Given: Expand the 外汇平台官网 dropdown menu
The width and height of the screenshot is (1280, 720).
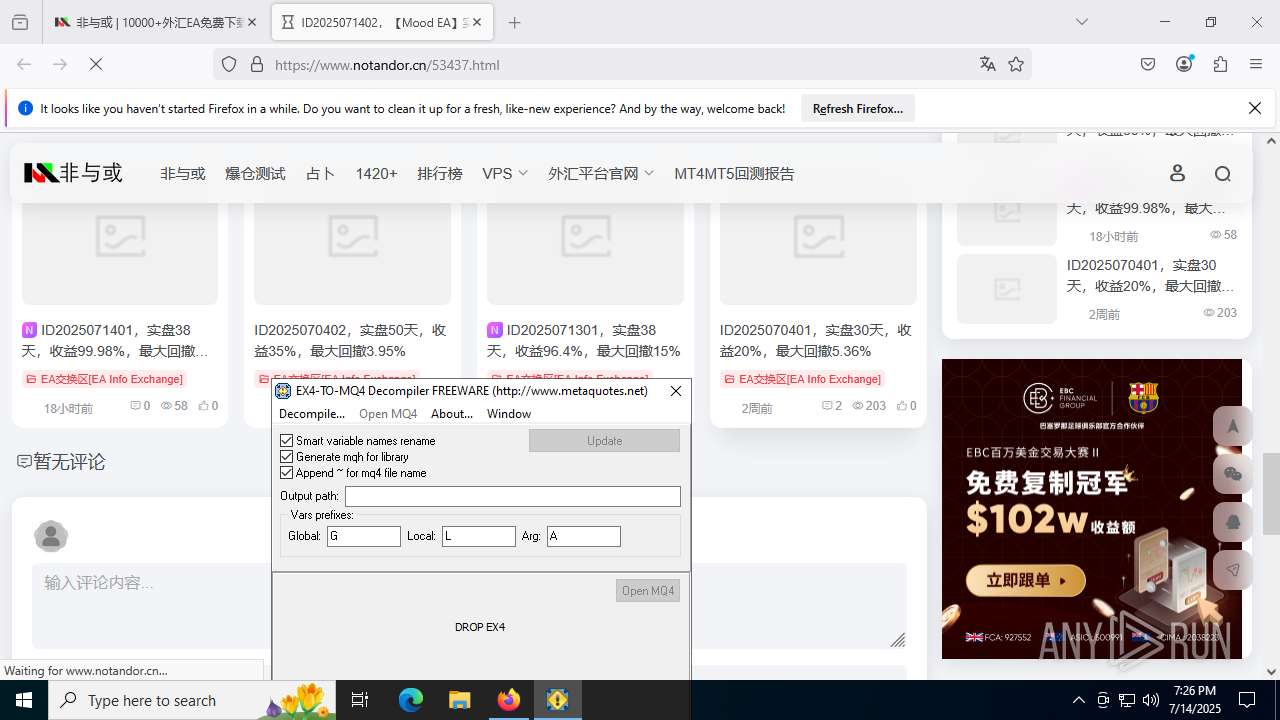Looking at the screenshot, I should pyautogui.click(x=600, y=173).
